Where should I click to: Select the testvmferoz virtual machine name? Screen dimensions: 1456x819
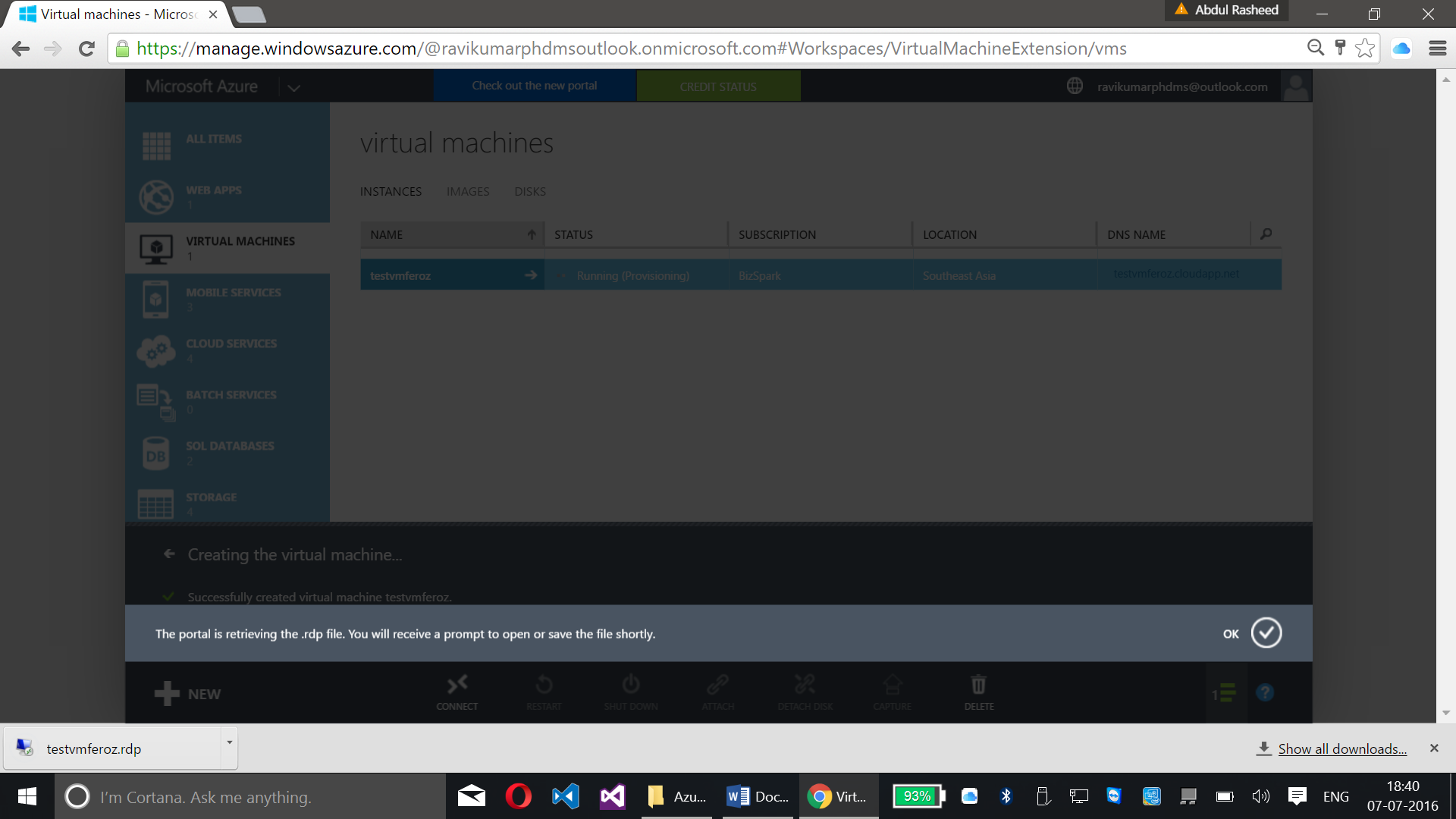pyautogui.click(x=400, y=276)
